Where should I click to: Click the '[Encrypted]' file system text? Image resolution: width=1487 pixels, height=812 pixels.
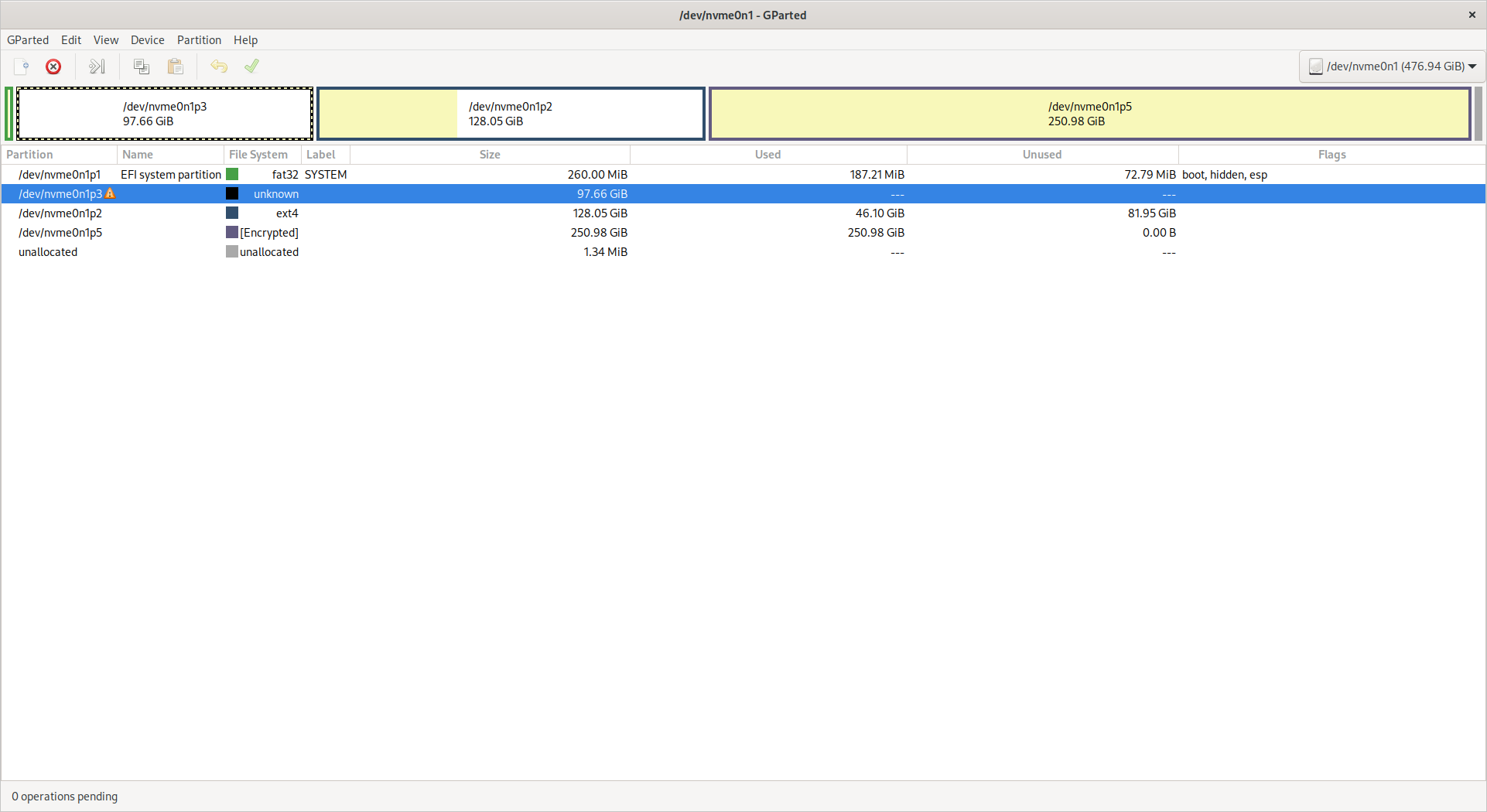pos(269,233)
